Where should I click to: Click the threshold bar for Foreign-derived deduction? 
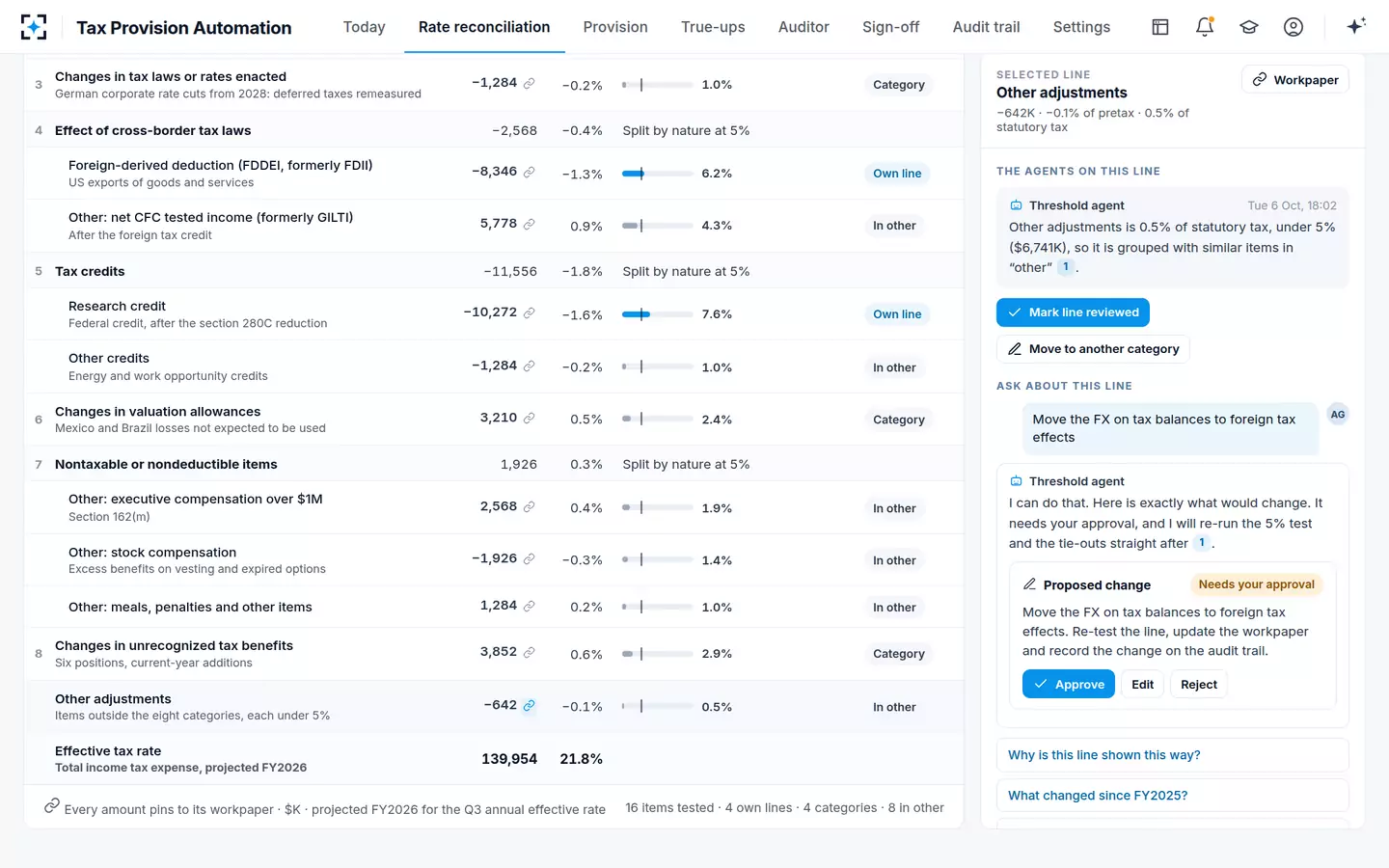(658, 174)
